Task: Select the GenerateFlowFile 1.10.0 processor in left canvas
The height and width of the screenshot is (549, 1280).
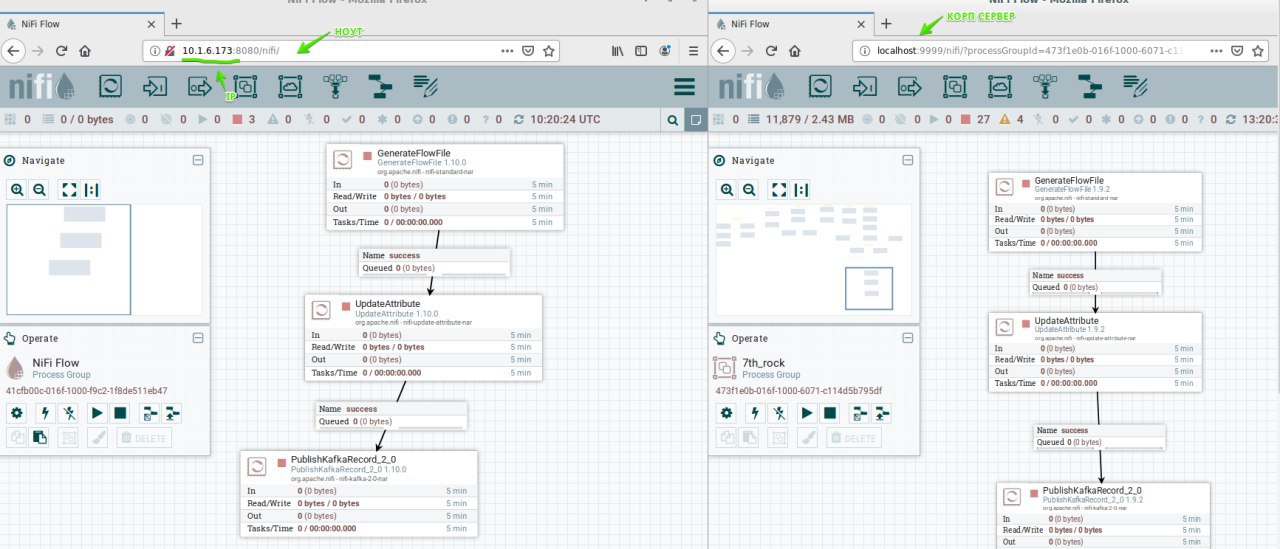Action: [445, 186]
